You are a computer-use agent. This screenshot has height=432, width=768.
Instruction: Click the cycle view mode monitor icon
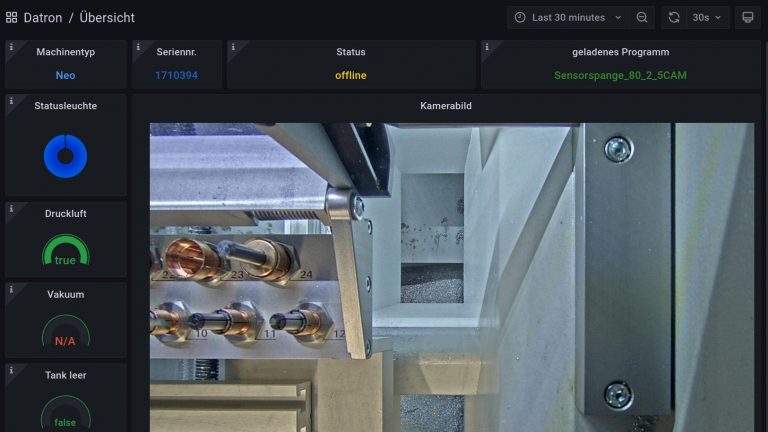tap(747, 17)
